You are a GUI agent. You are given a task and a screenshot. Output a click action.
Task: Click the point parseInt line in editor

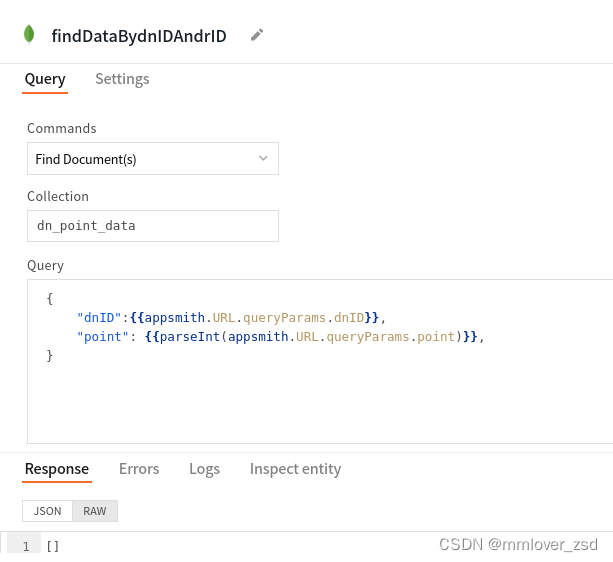tap(281, 337)
